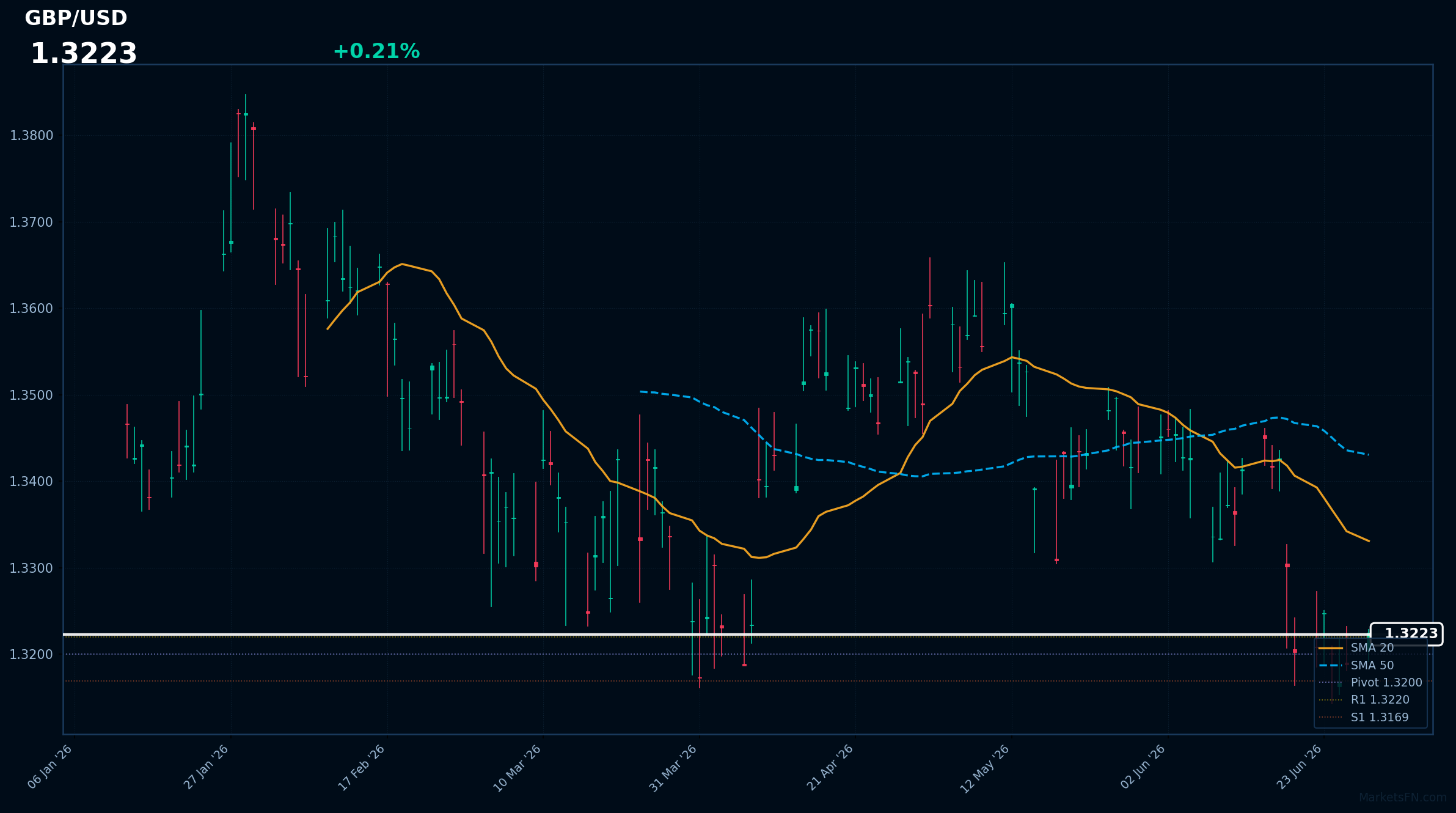
Task: Click the 1.3223 current price tag
Action: click(x=1407, y=634)
